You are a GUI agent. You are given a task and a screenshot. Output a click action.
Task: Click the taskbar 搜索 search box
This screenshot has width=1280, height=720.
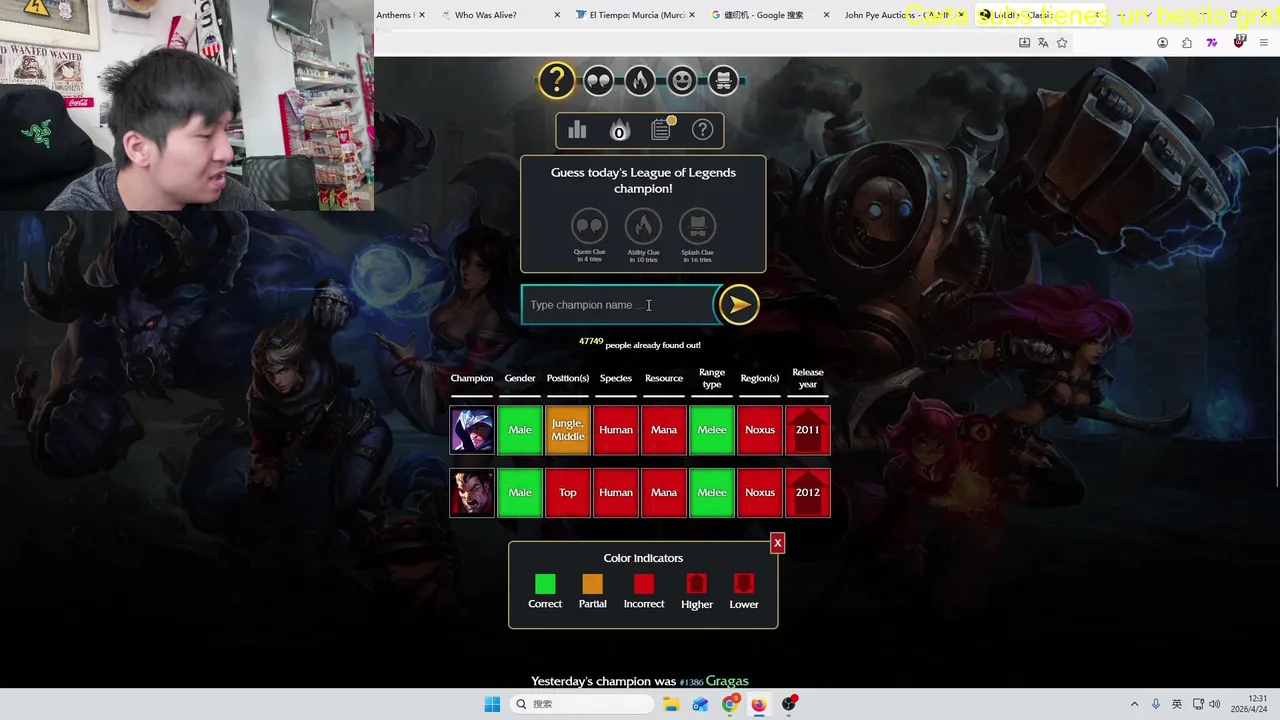coord(583,704)
